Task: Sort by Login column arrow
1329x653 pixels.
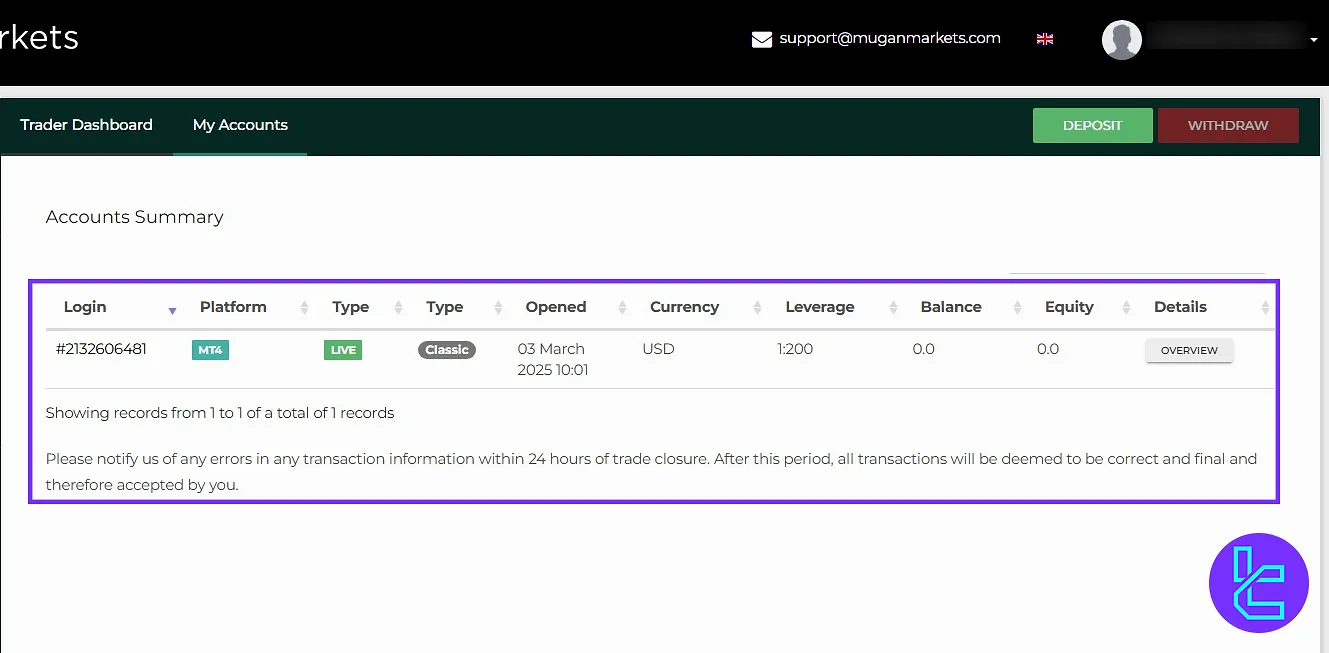Action: pyautogui.click(x=172, y=310)
